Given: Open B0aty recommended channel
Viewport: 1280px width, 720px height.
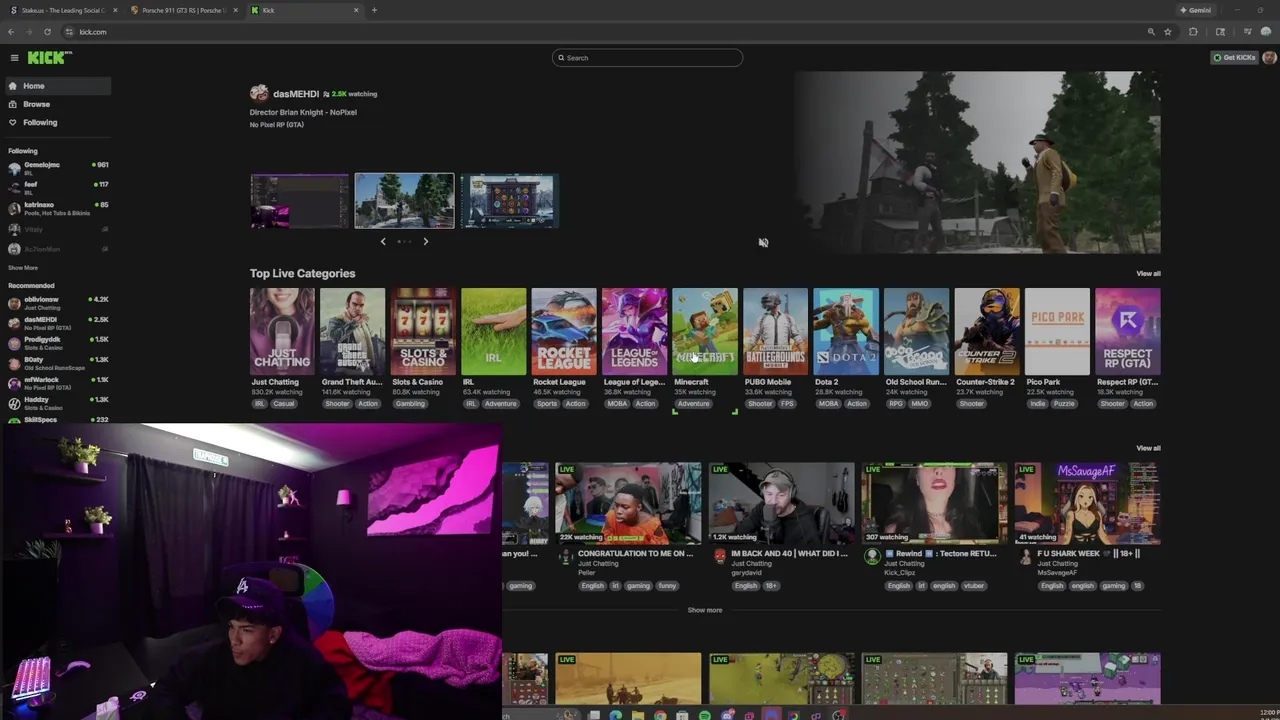Looking at the screenshot, I should pyautogui.click(x=56, y=362).
